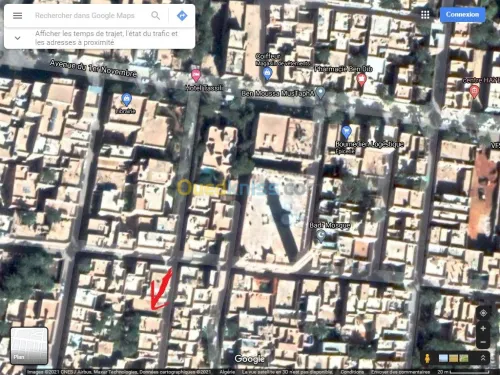Click the 'Badr Mosque' label text
This screenshot has width=500, height=375.
(x=330, y=225)
